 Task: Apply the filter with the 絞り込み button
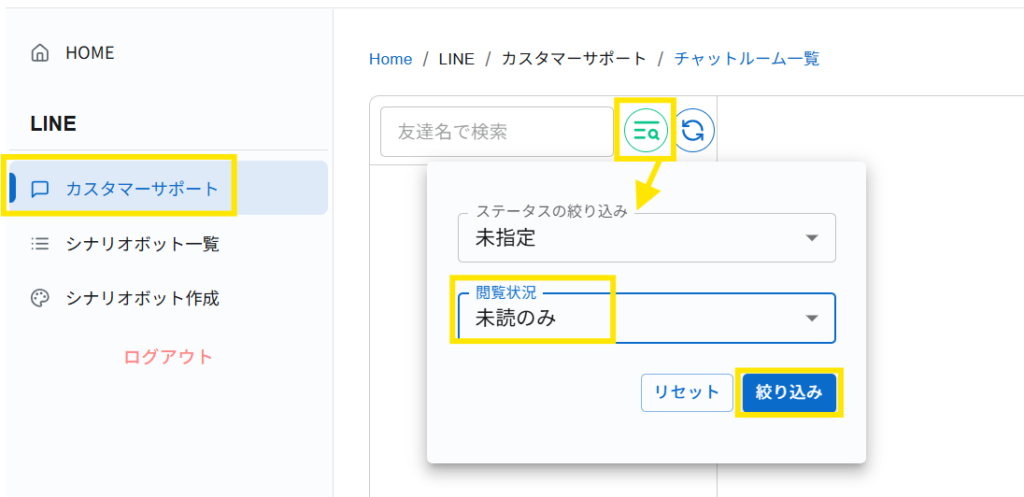(789, 392)
